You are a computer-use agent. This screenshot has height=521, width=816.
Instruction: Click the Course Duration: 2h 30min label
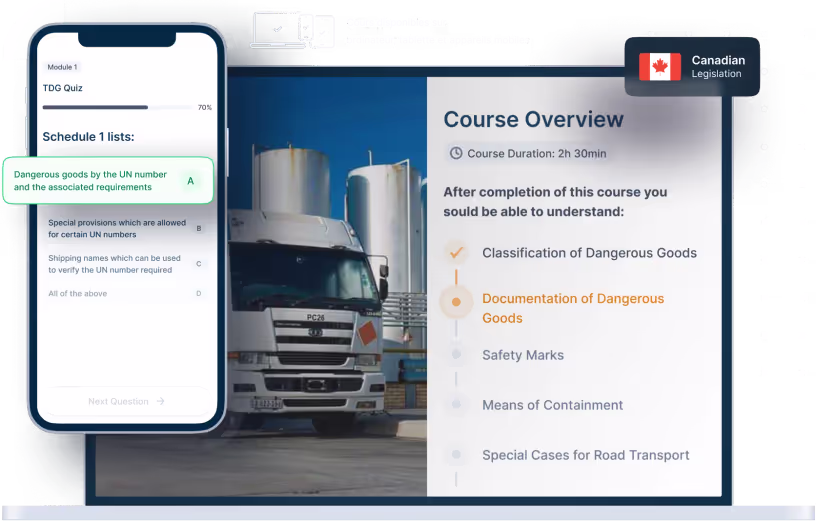click(x=537, y=154)
